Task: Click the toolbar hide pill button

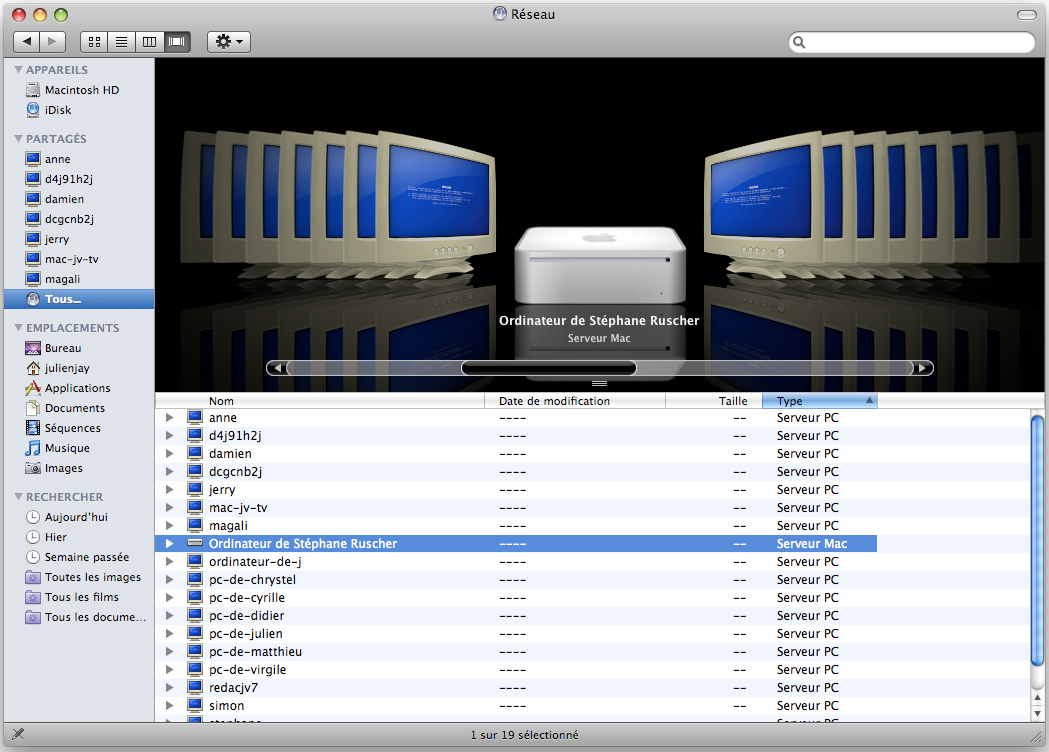Action: click(1026, 15)
